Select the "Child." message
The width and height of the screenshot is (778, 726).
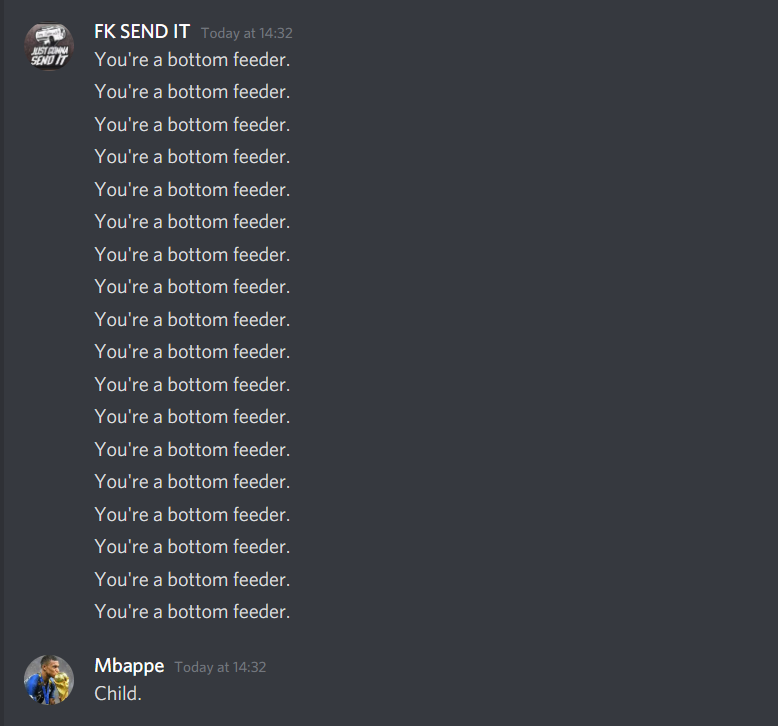click(118, 694)
